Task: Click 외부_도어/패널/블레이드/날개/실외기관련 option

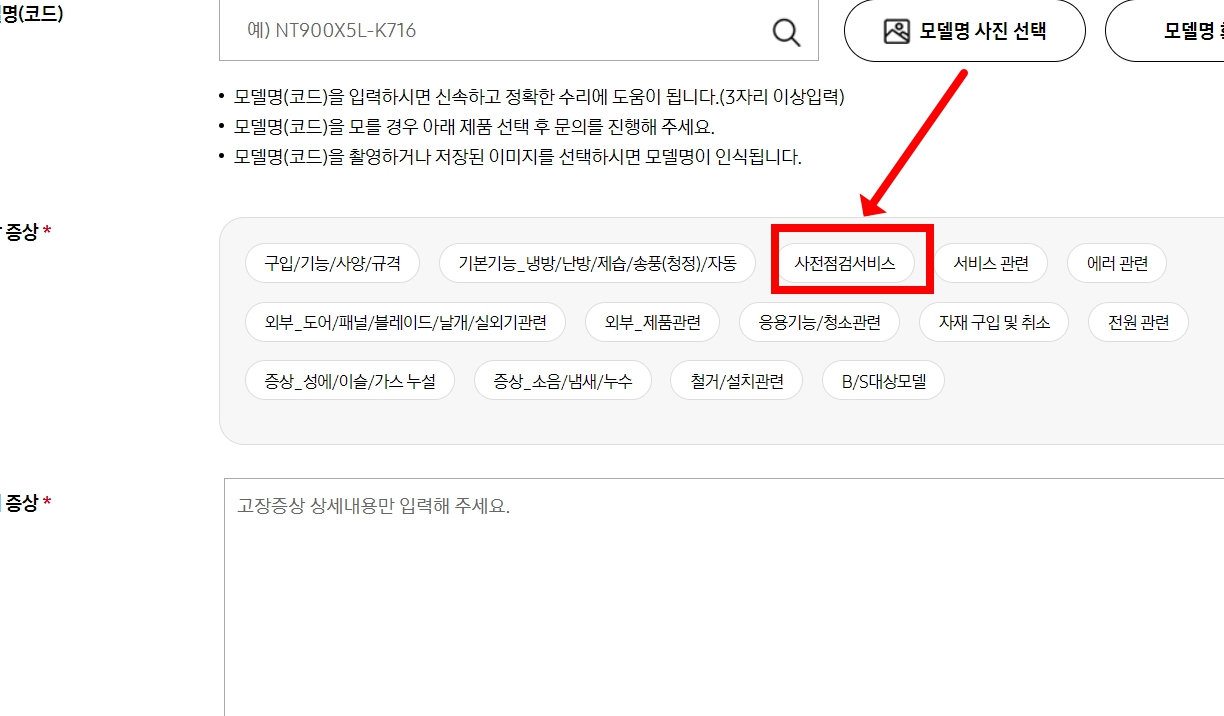Action: point(405,321)
